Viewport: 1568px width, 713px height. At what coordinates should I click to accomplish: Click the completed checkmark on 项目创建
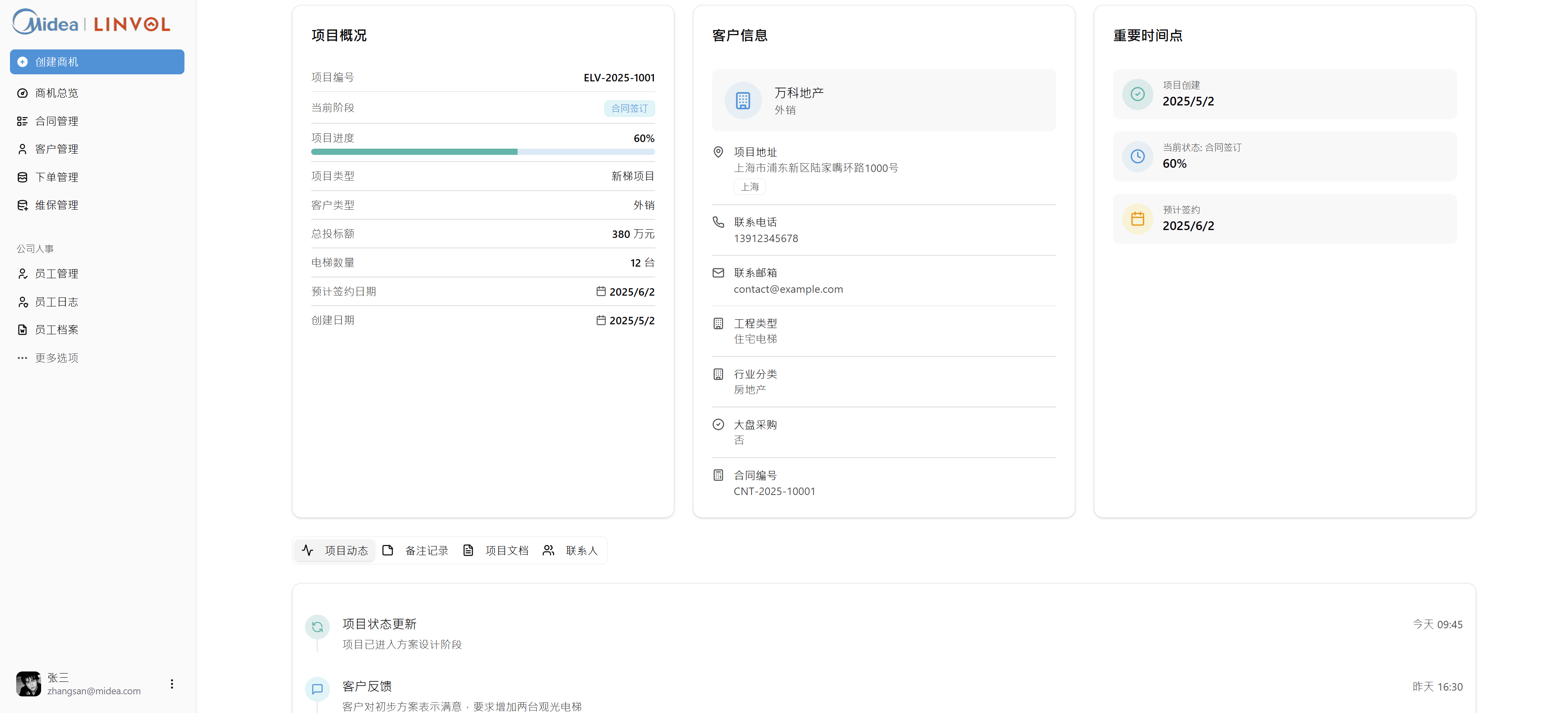(x=1137, y=94)
